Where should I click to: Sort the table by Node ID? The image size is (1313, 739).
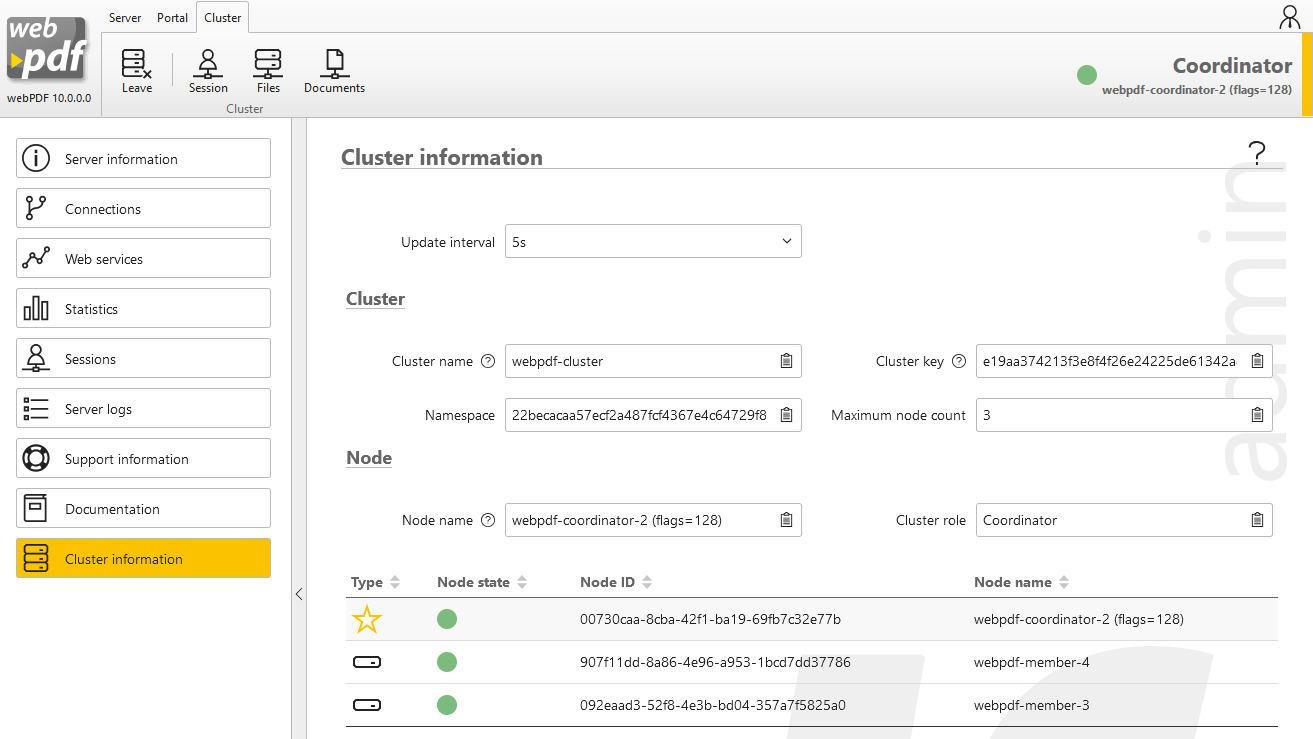(647, 582)
